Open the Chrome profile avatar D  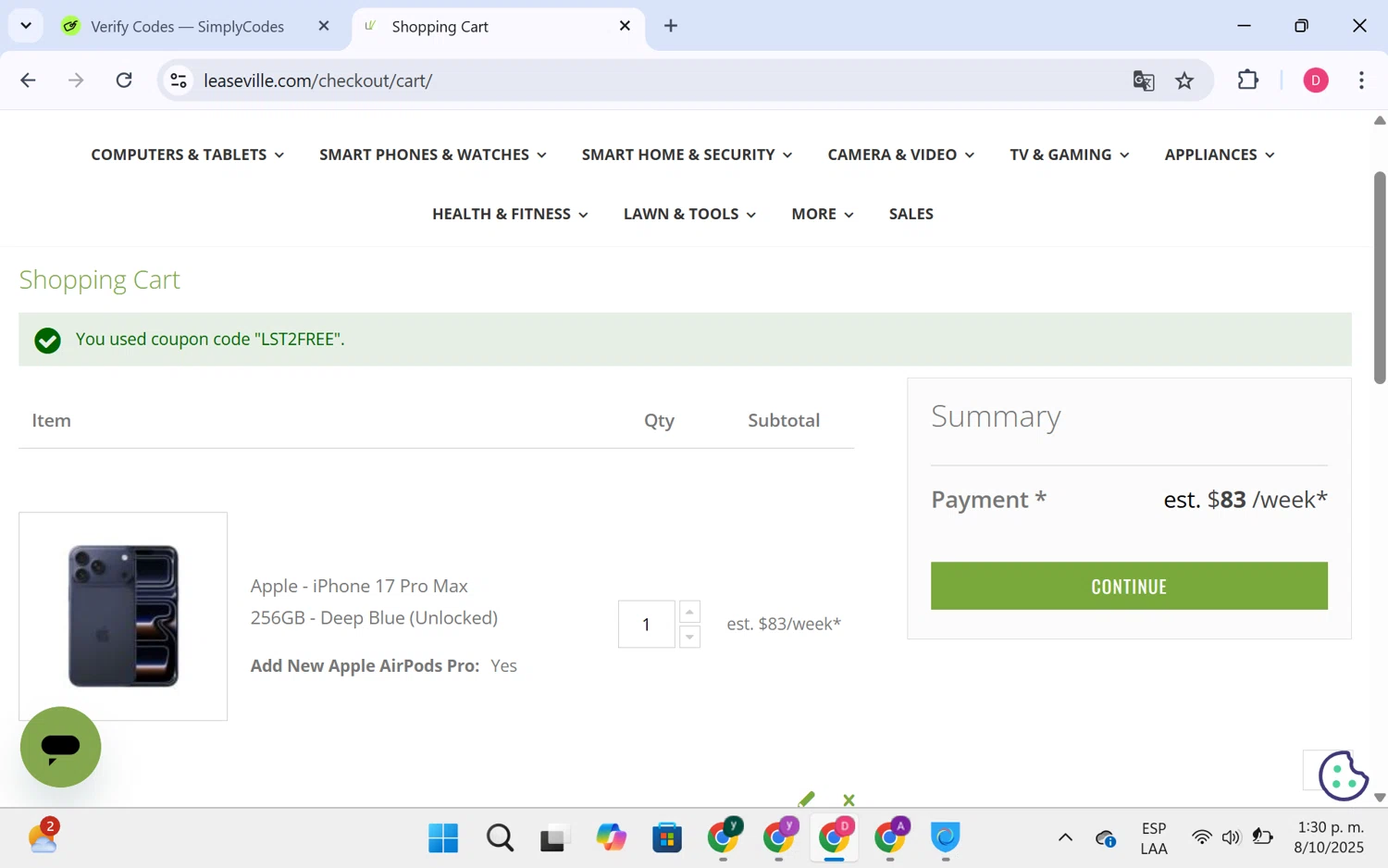pyautogui.click(x=1316, y=81)
